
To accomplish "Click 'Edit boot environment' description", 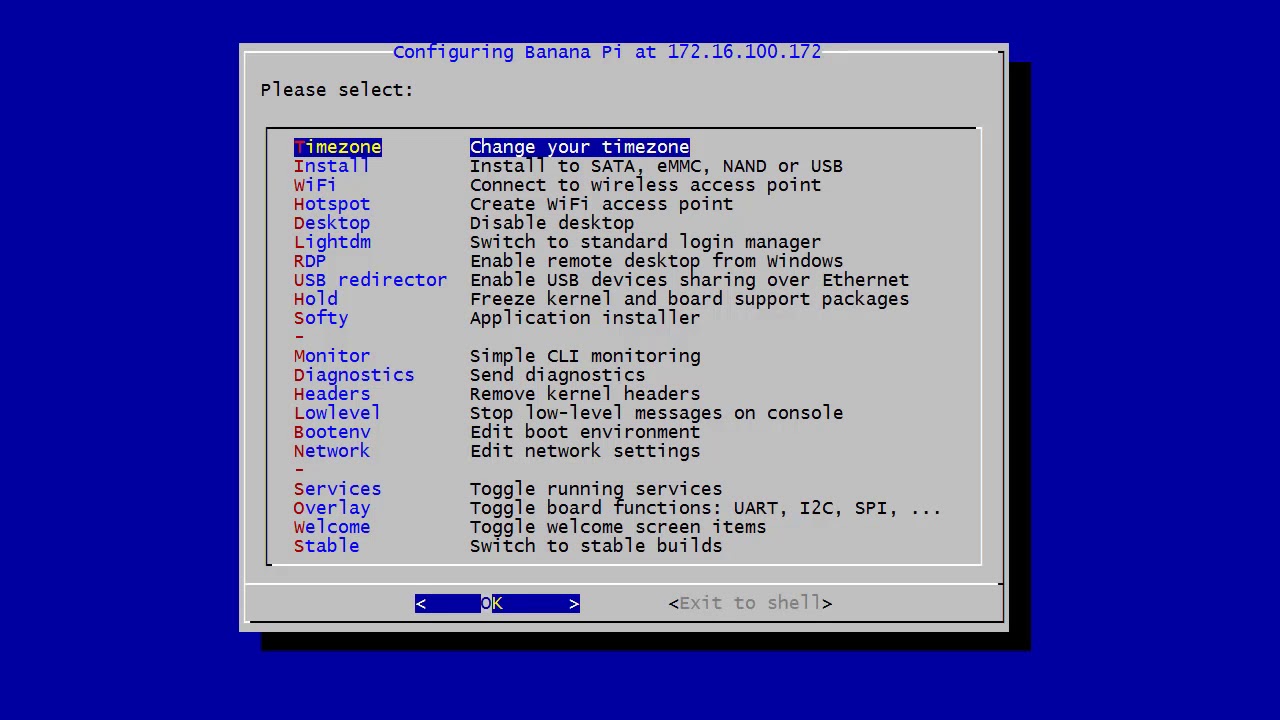I will [x=585, y=432].
